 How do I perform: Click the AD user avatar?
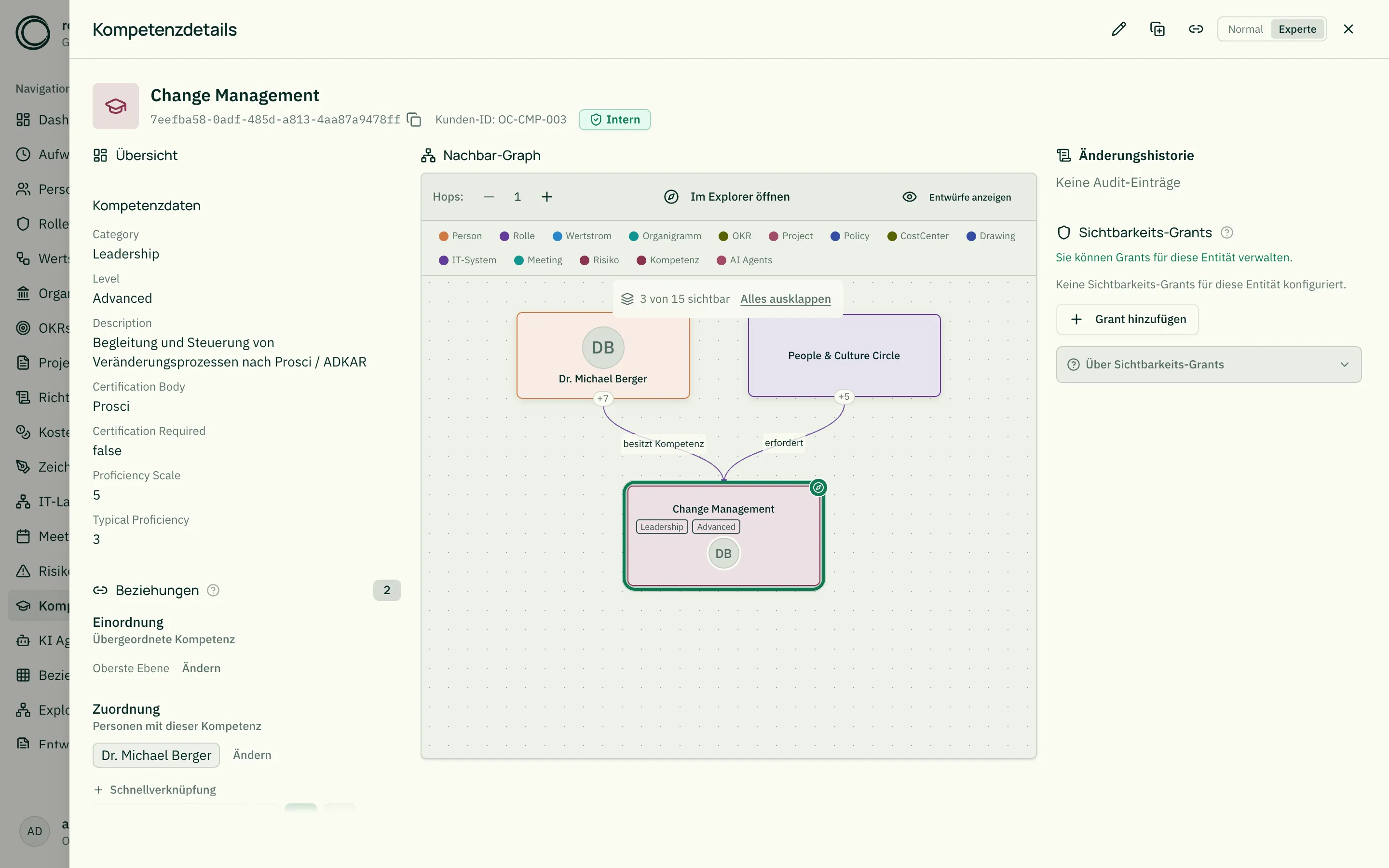tap(34, 831)
